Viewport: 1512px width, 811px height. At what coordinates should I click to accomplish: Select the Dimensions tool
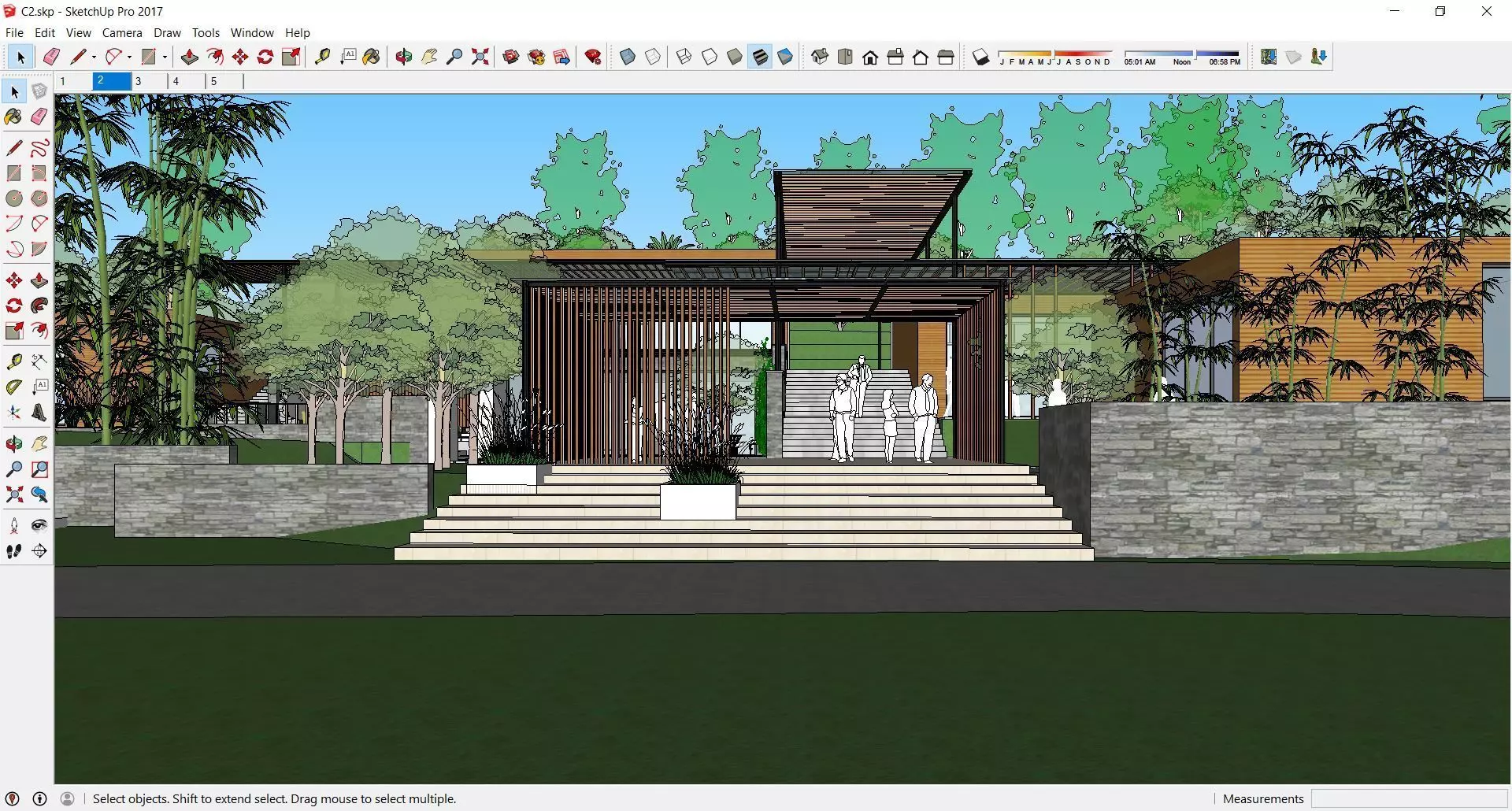click(x=39, y=361)
